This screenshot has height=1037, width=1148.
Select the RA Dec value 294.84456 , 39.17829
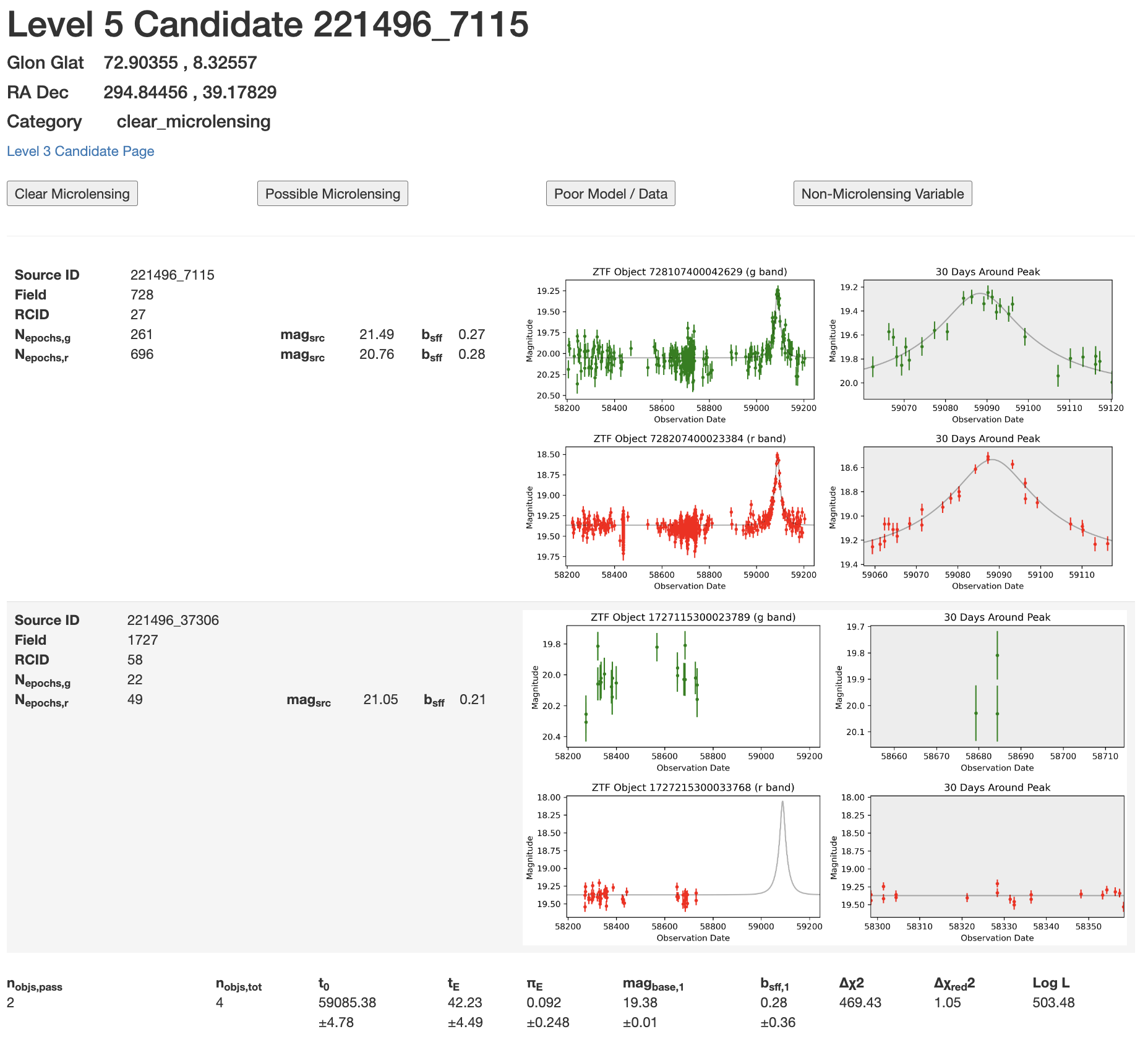pyautogui.click(x=190, y=92)
